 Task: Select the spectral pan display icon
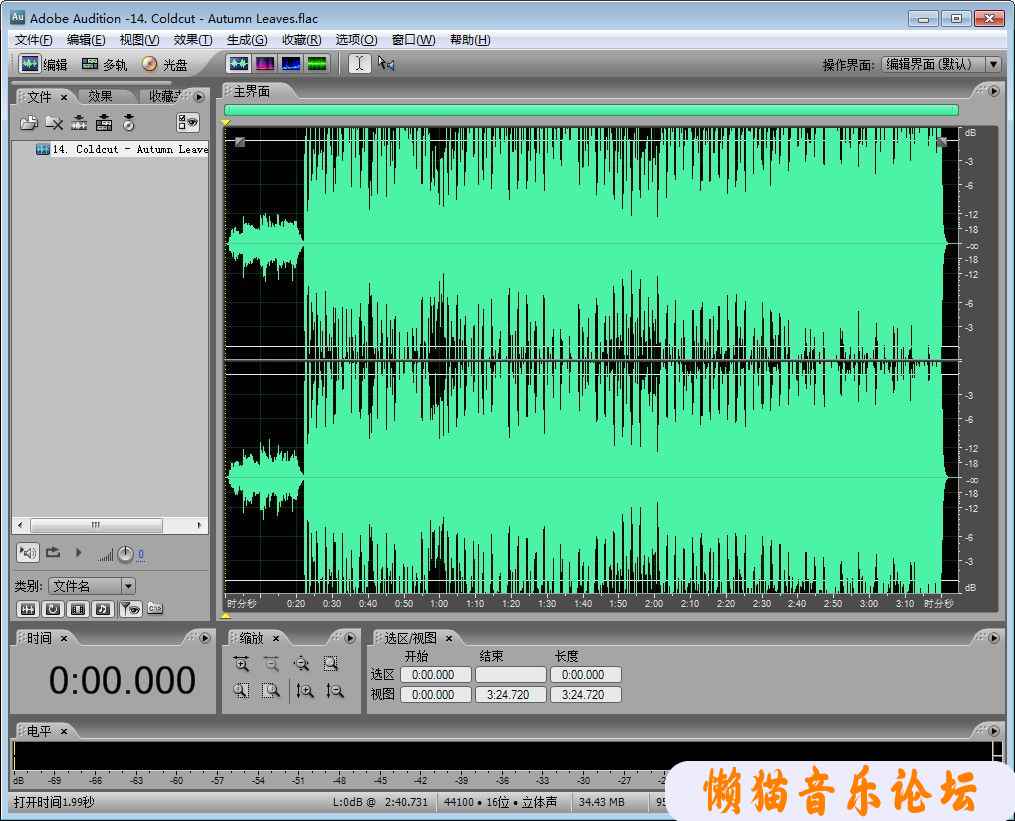(x=291, y=63)
